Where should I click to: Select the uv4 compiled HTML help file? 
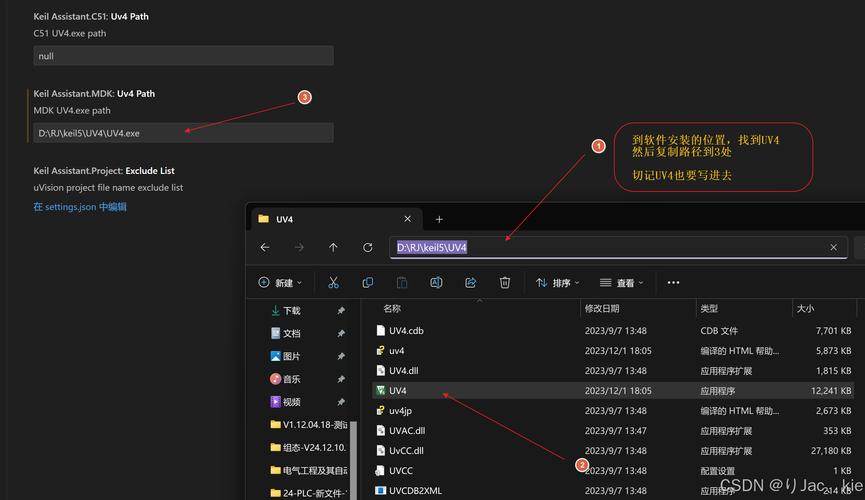(x=612, y=350)
